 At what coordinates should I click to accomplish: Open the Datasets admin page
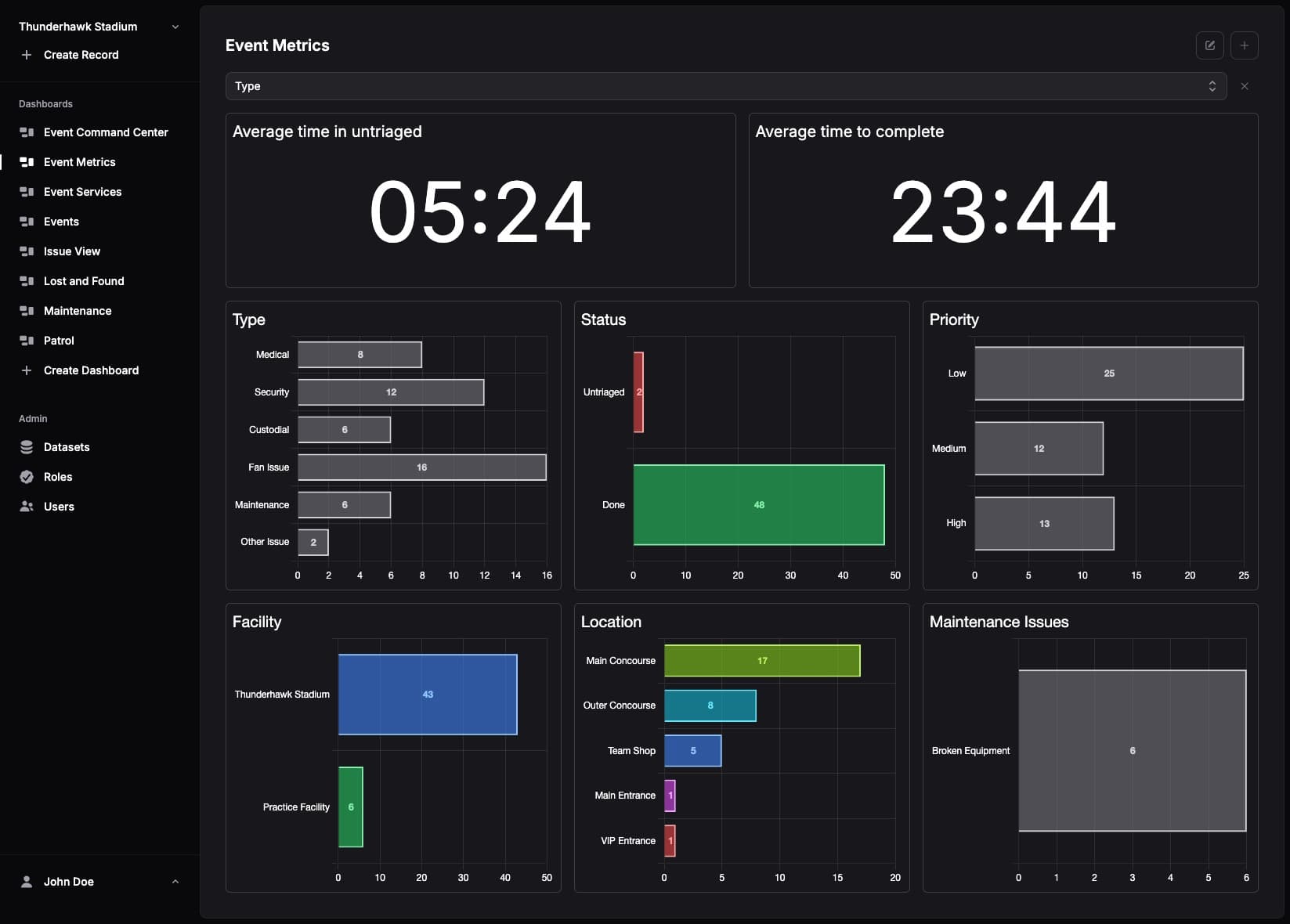click(67, 447)
